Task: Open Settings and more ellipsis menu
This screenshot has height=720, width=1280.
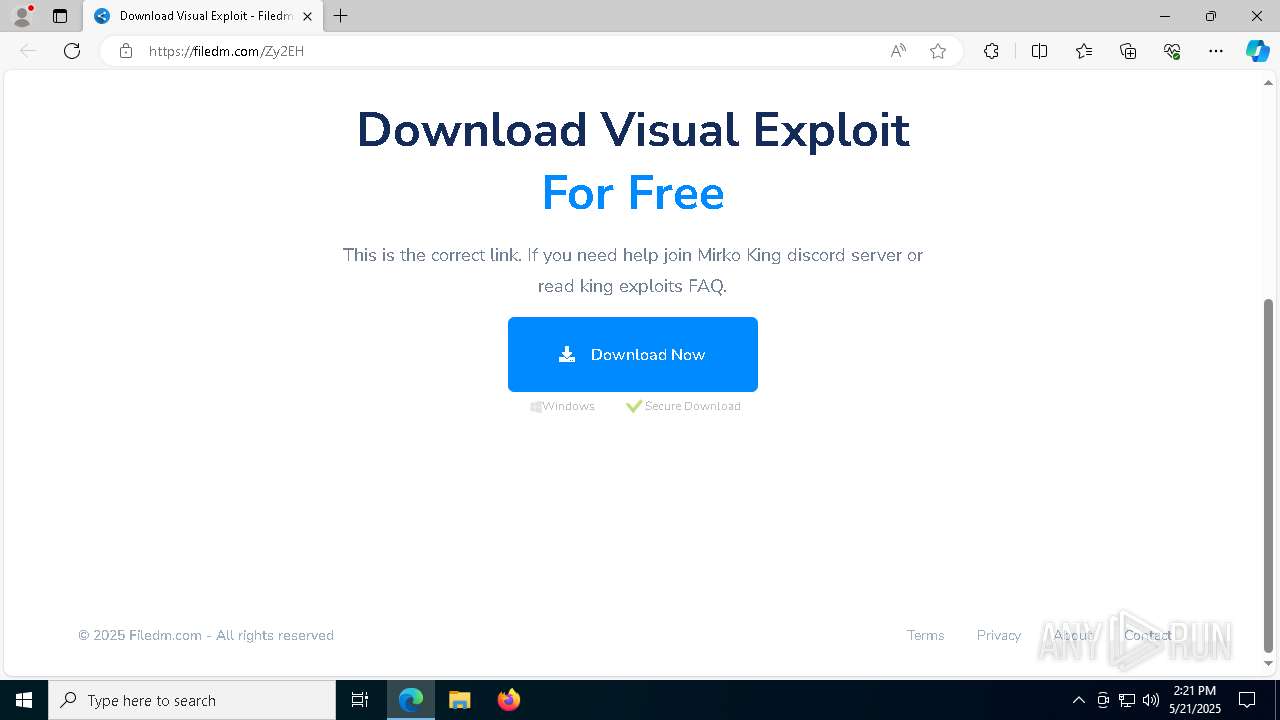Action: pyautogui.click(x=1216, y=51)
